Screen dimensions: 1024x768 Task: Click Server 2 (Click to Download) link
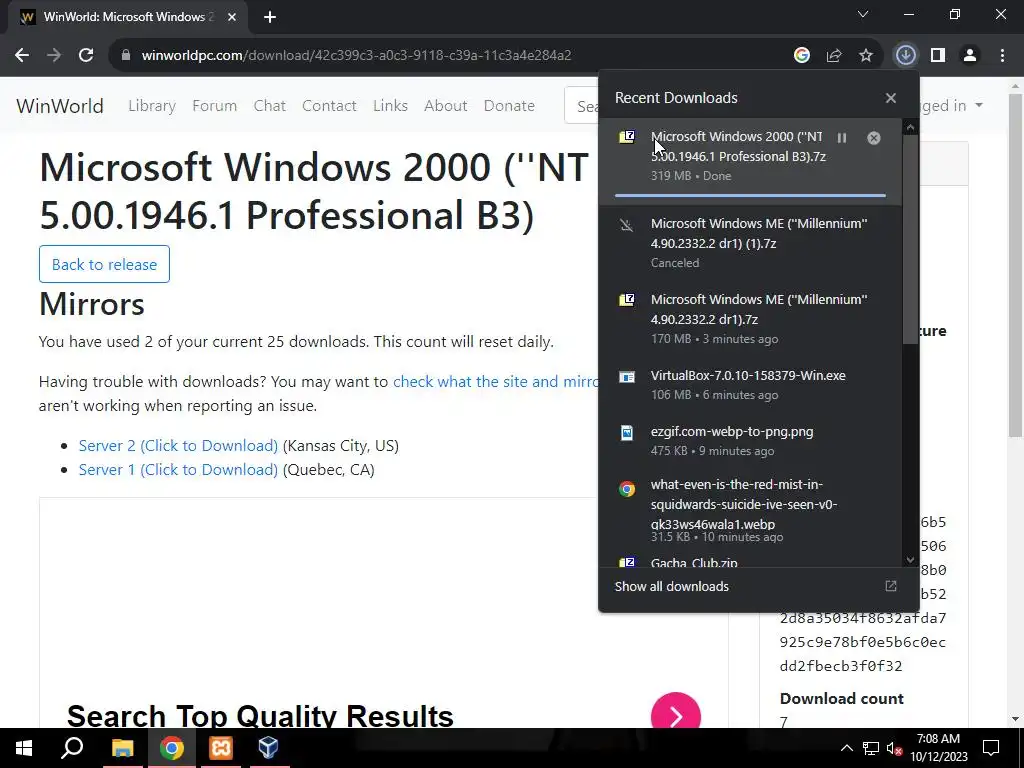(x=178, y=445)
